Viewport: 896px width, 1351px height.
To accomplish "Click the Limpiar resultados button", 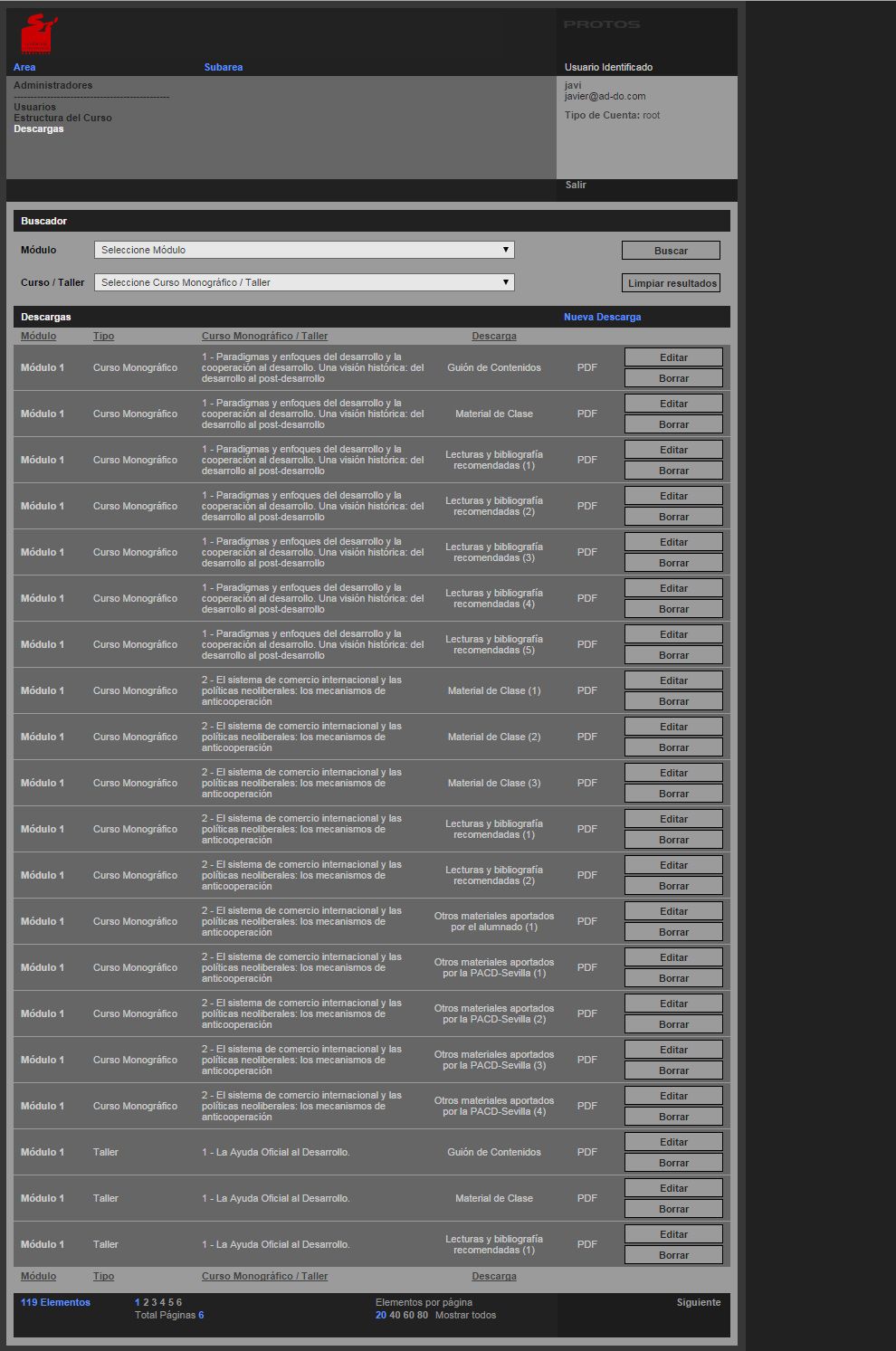I will (x=671, y=283).
